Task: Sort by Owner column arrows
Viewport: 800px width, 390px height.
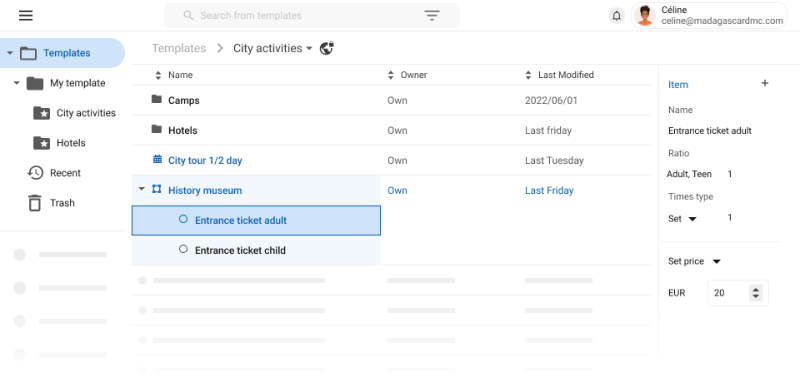Action: [x=391, y=75]
